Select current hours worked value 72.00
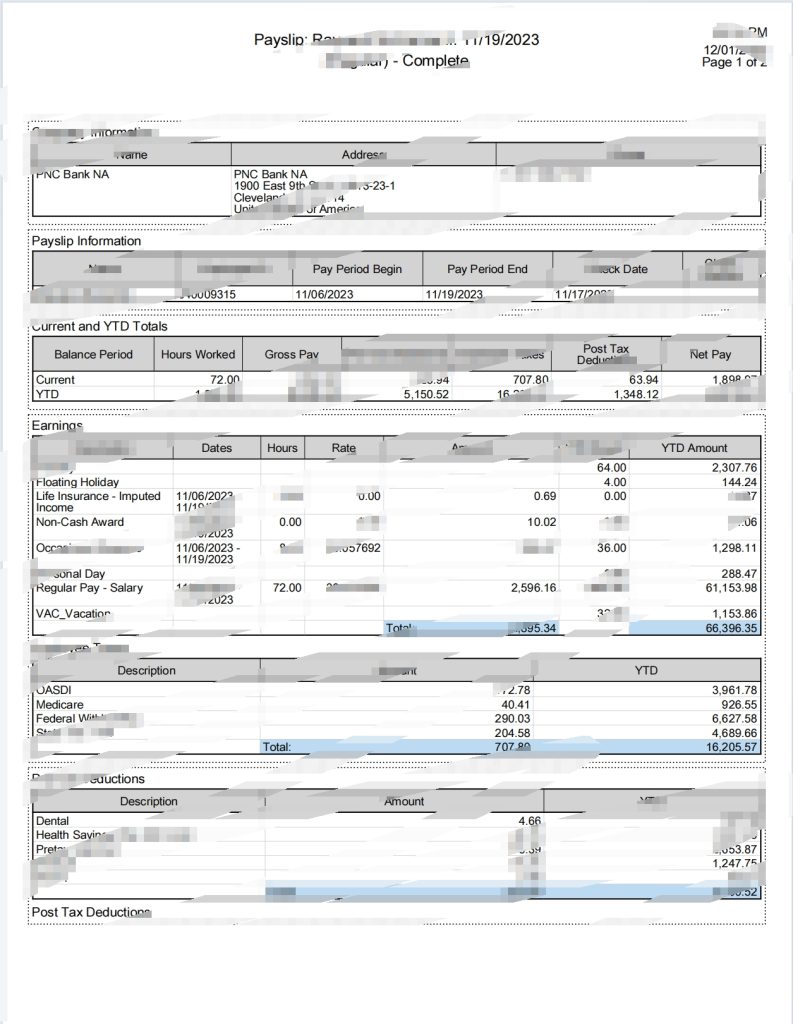Screen dimensions: 793x1024 225,379
